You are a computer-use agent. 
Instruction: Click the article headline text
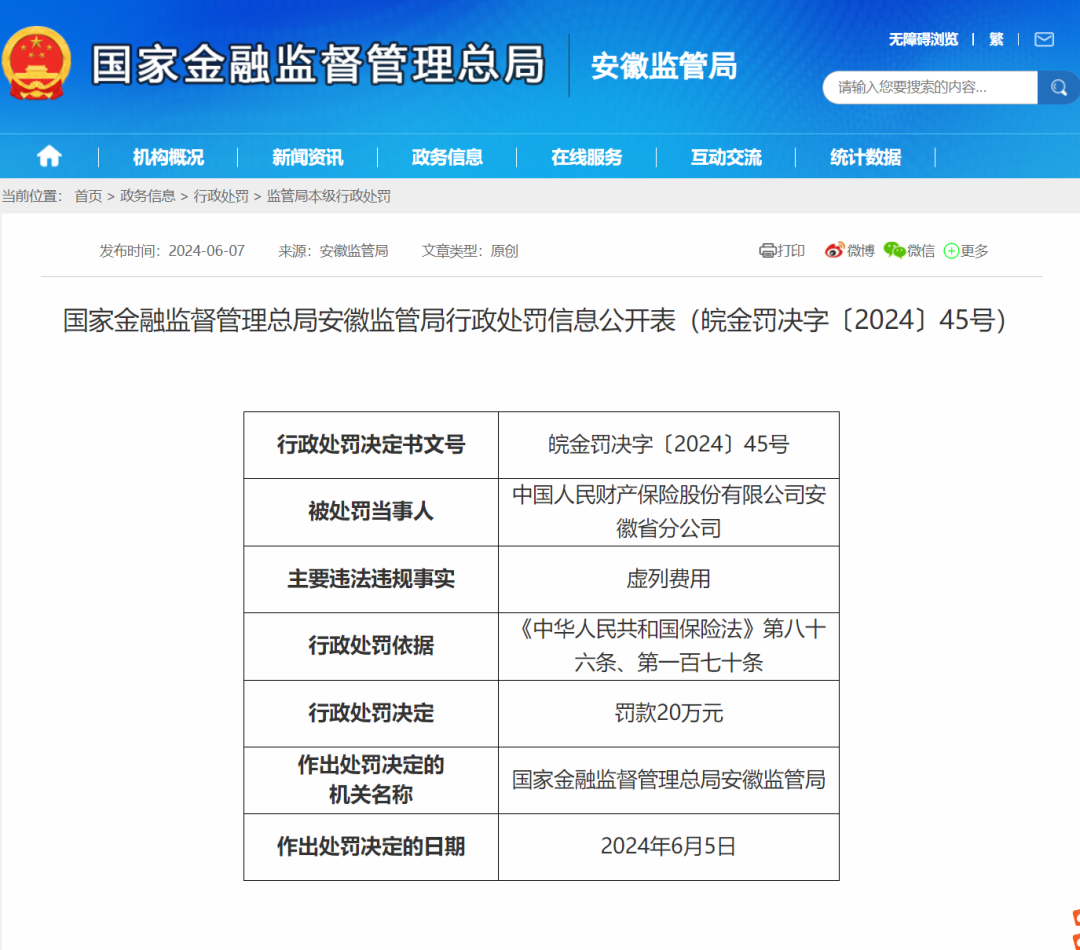[535, 321]
